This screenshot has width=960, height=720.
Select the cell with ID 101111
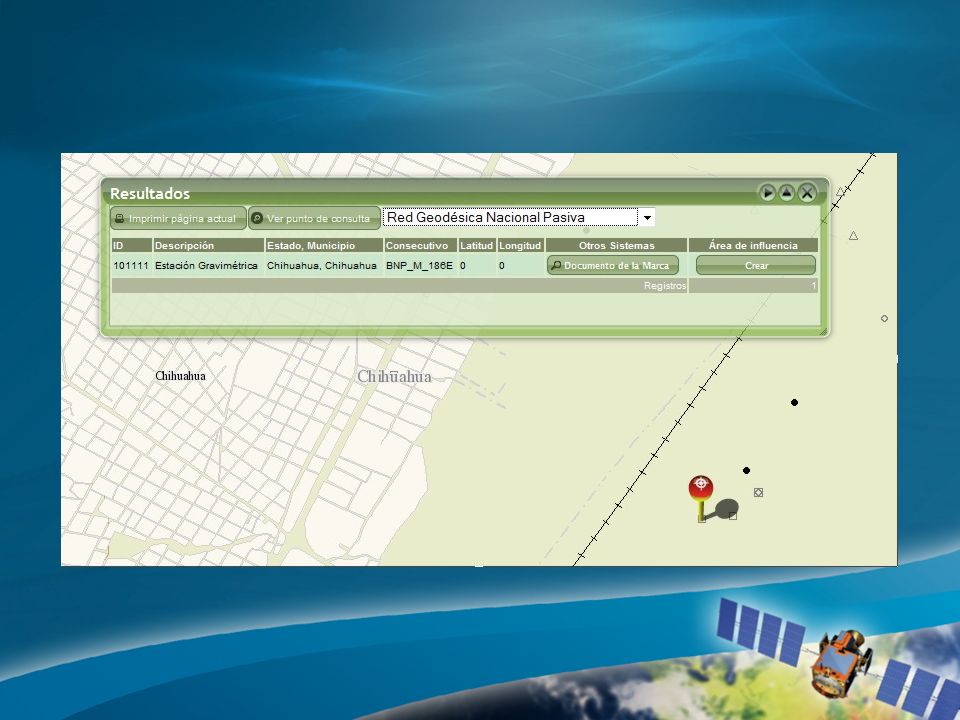point(132,266)
